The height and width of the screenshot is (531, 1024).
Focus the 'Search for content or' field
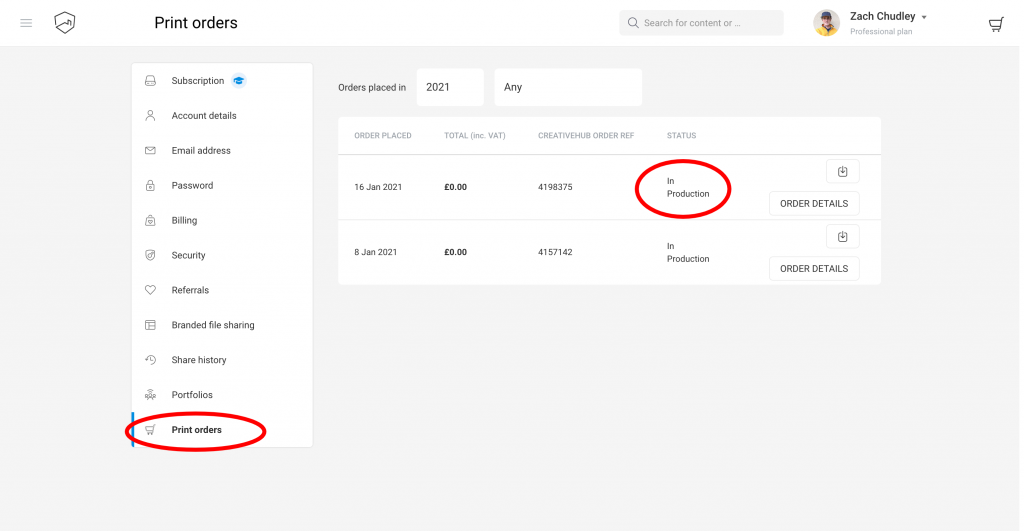701,23
